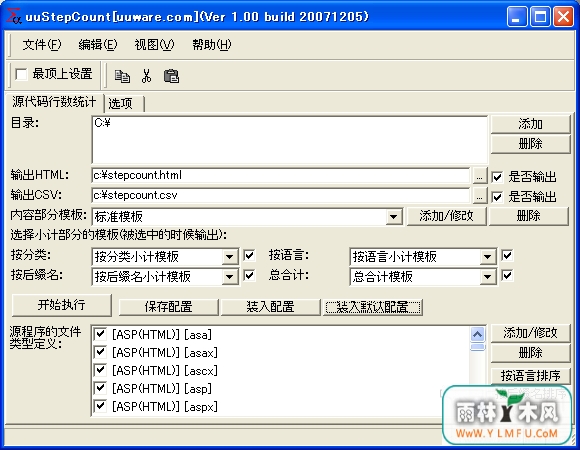Open the 视图(V) menu

point(154,45)
